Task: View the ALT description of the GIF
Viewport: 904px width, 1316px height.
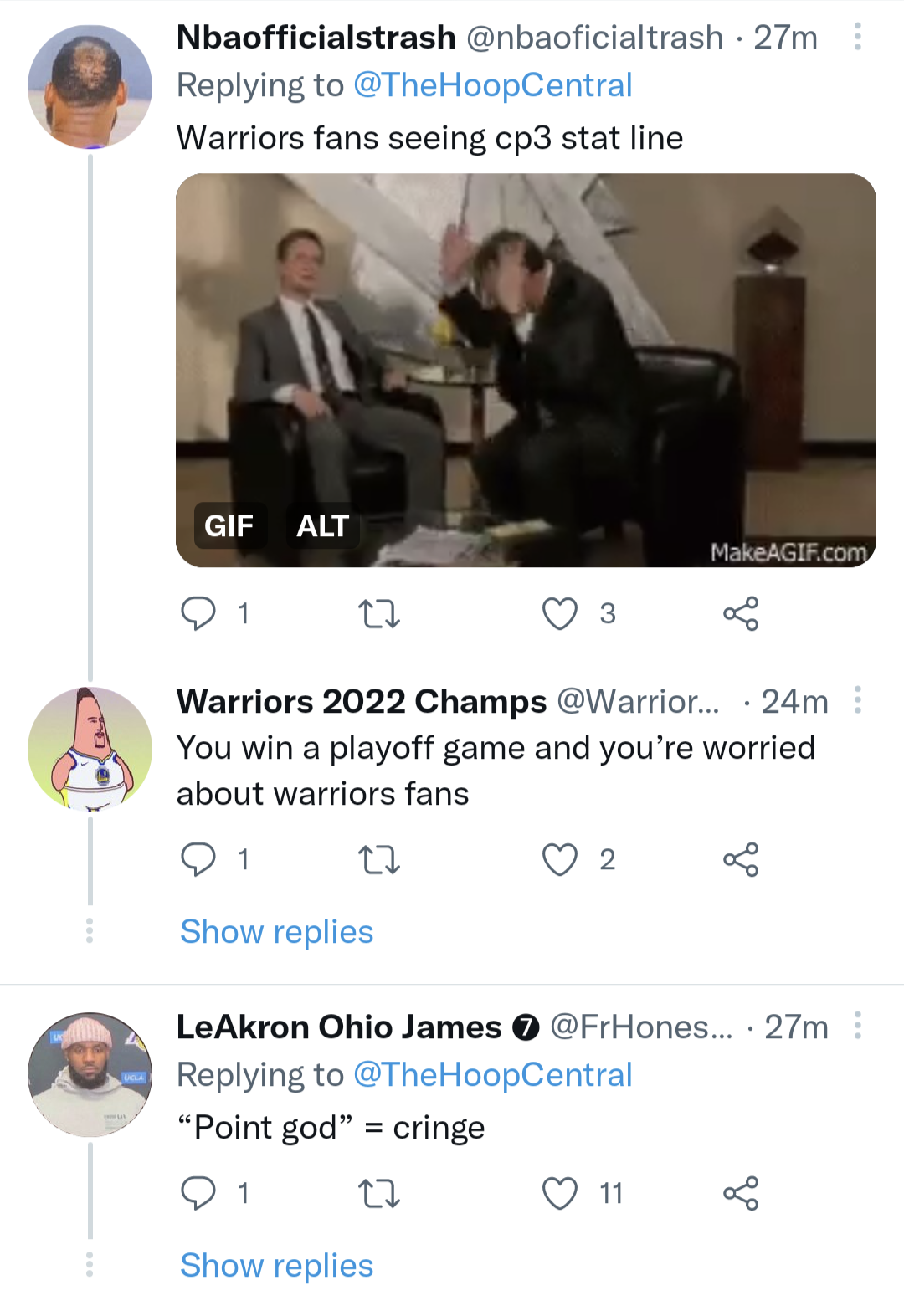Action: (x=322, y=525)
